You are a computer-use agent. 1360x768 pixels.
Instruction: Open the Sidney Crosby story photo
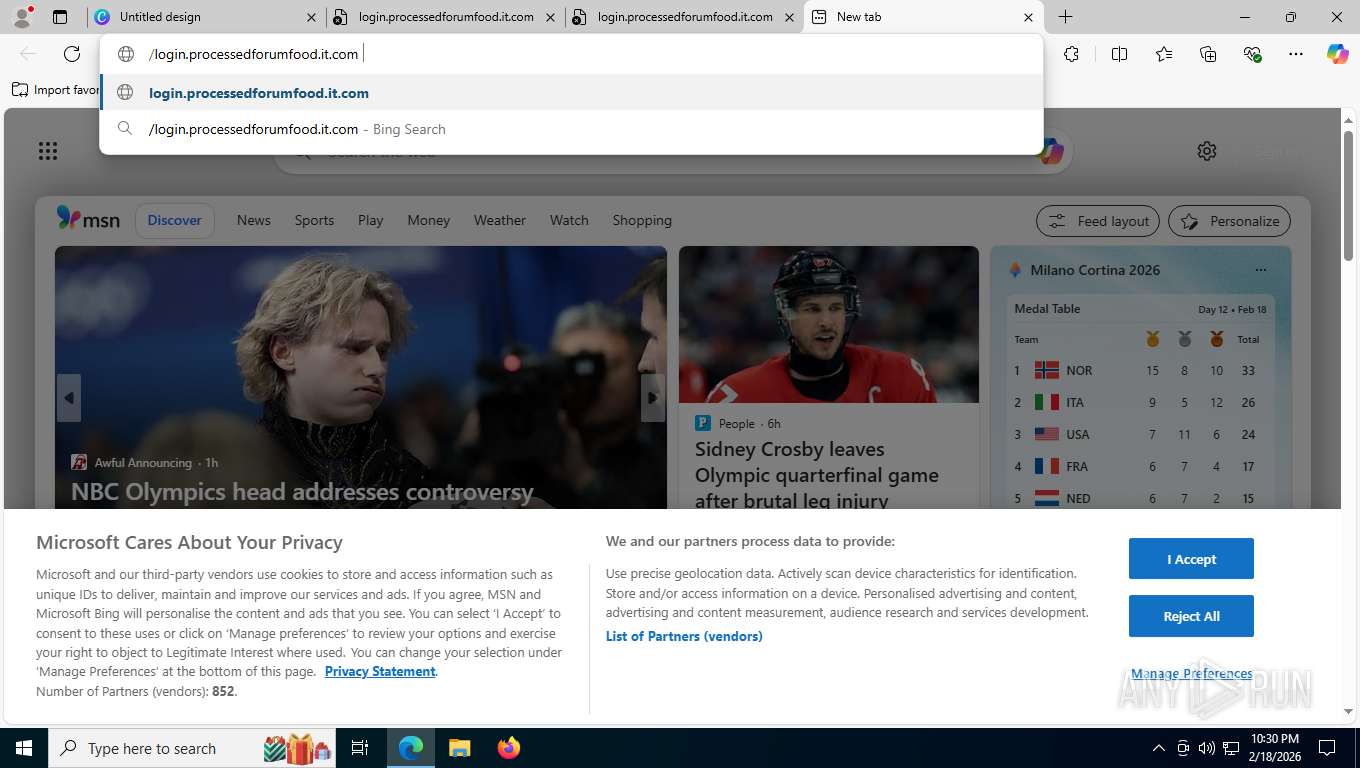(x=829, y=325)
